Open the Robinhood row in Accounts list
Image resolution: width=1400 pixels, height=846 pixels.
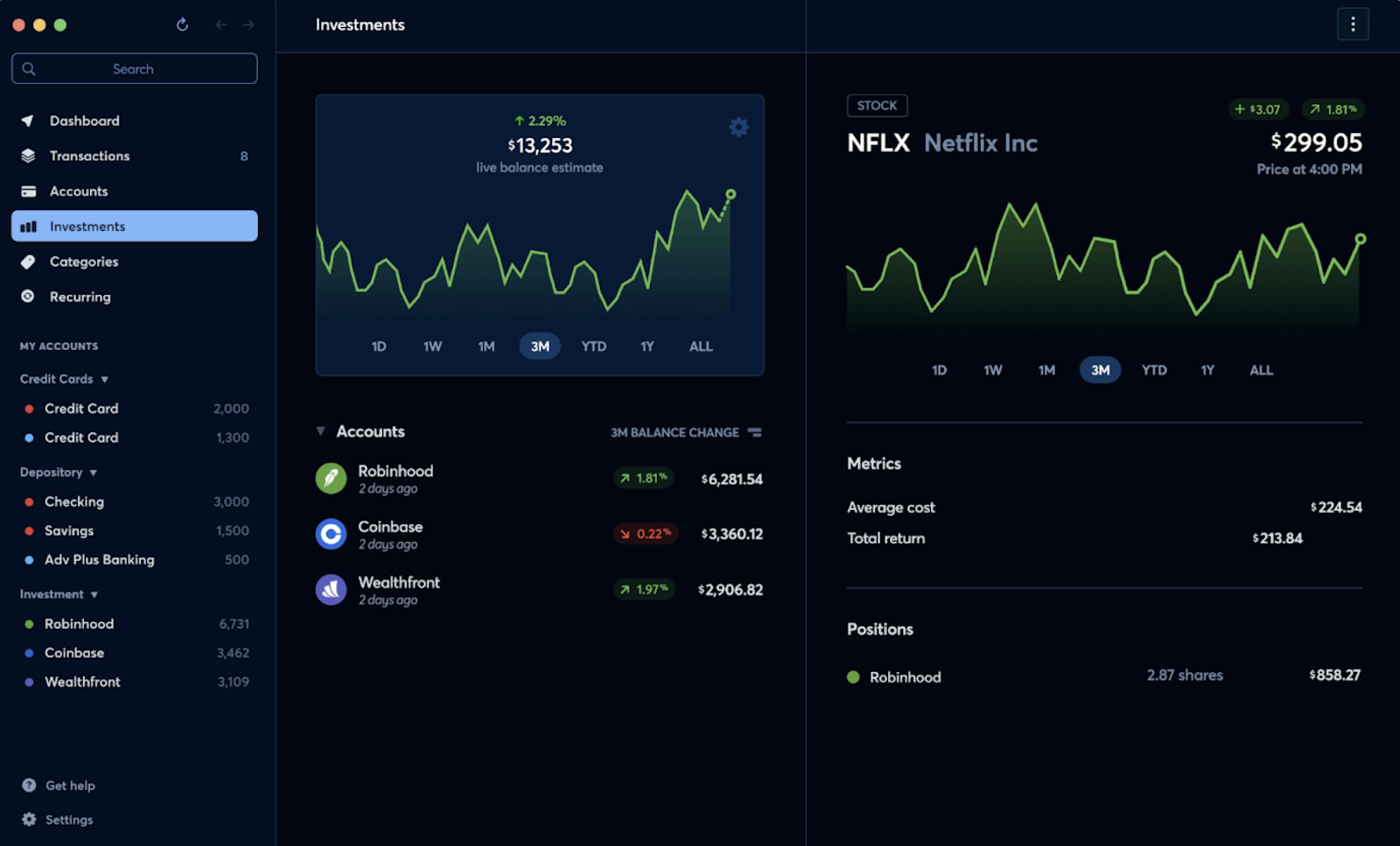click(x=539, y=479)
